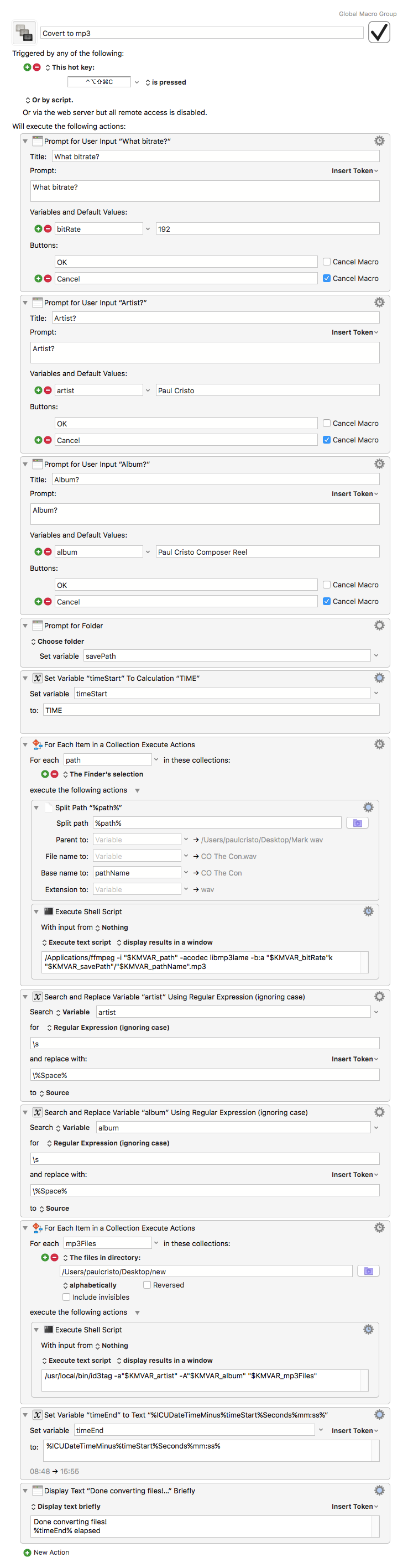Viewport: 408px width, 1568px height.
Task: Toggle Cancel Macro for Album Cancel button
Action: tap(327, 601)
